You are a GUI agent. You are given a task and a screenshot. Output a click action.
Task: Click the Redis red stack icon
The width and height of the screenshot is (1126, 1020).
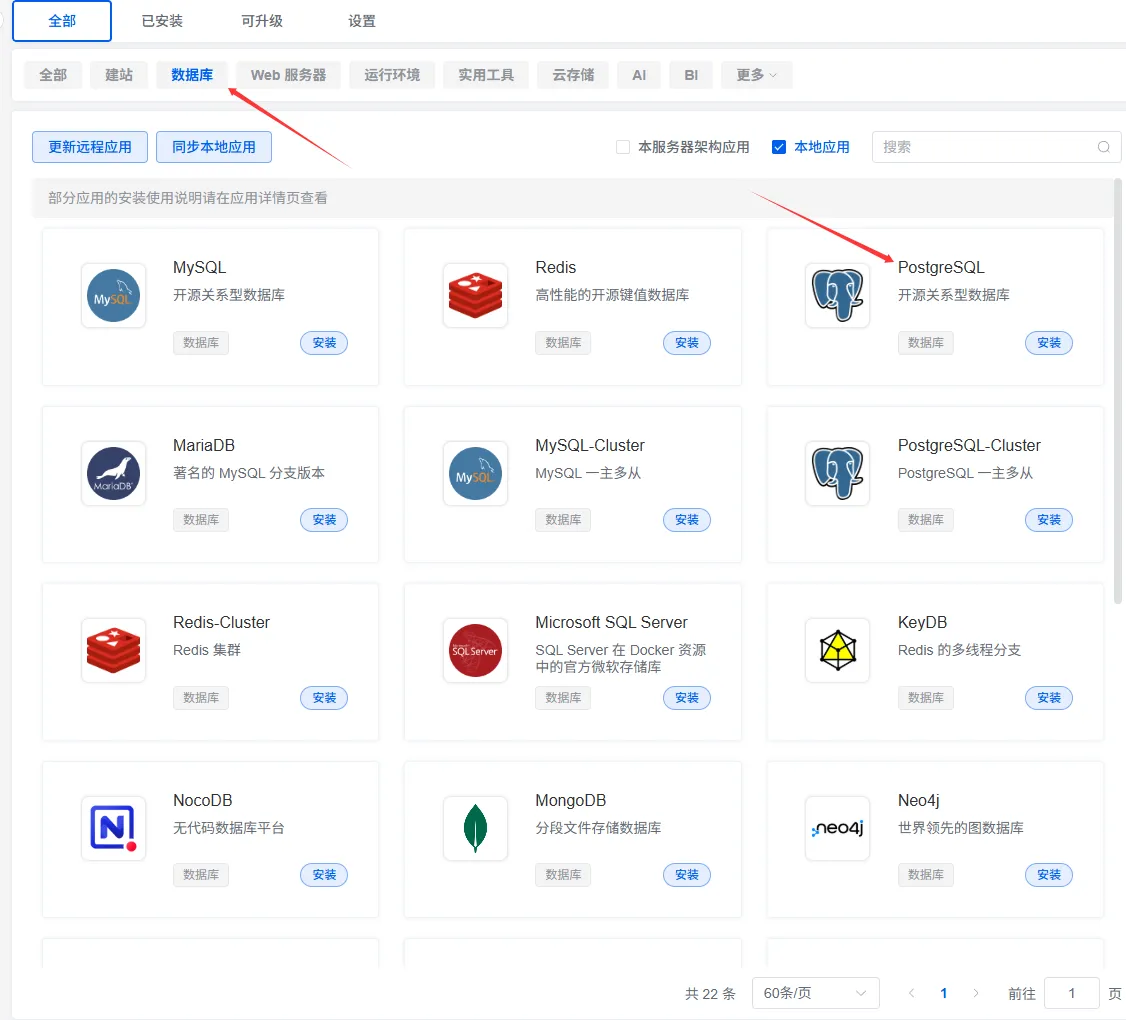[475, 295]
